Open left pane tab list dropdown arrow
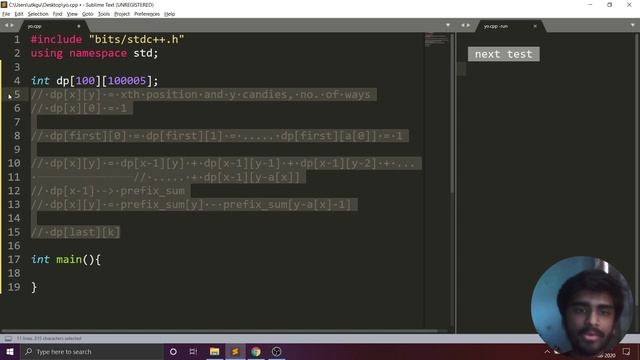The width and height of the screenshot is (640, 360). (448, 25)
